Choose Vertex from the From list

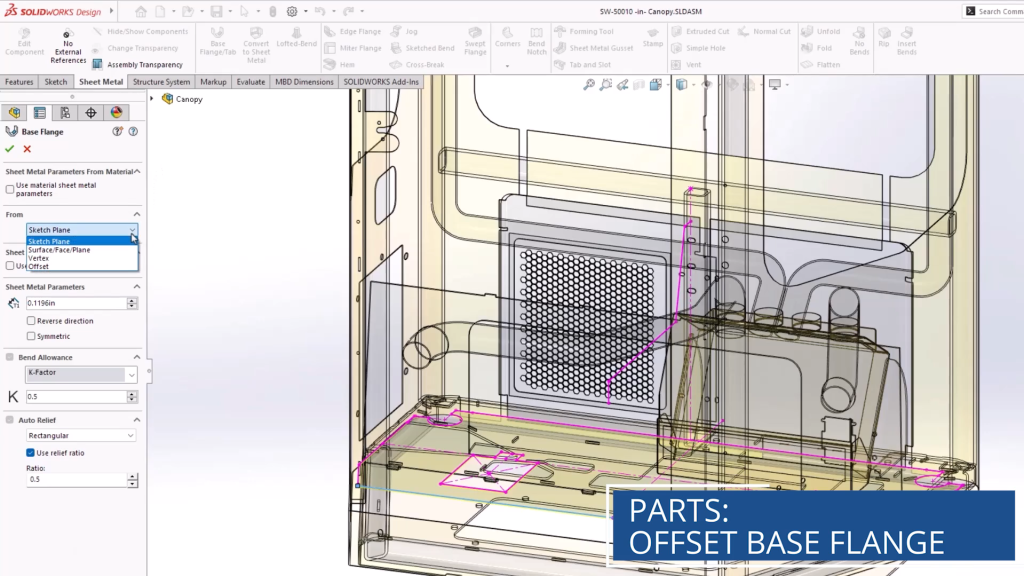[82, 258]
